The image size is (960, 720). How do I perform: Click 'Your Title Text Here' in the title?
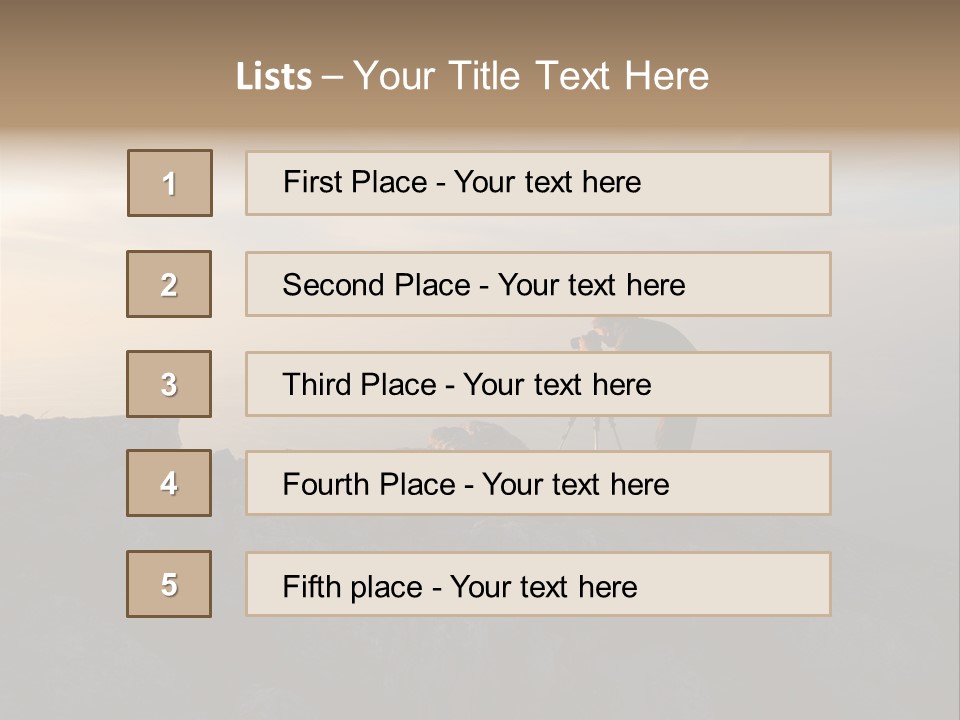tap(531, 77)
